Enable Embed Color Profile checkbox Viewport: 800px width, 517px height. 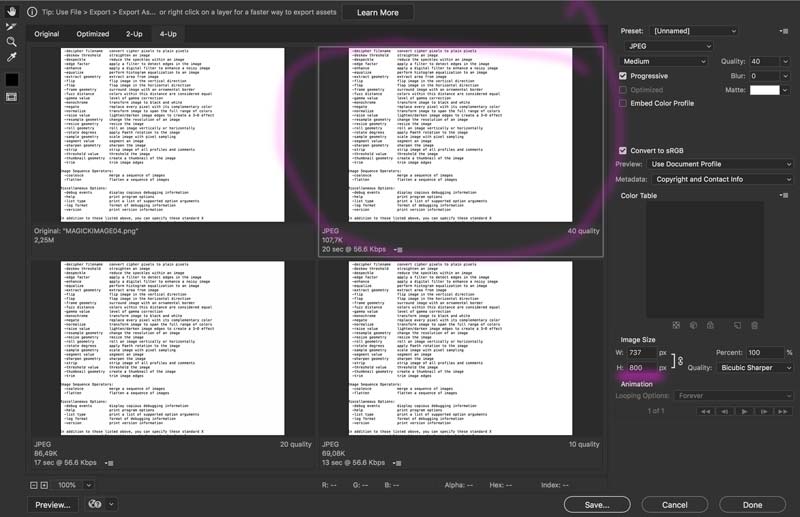pos(622,103)
